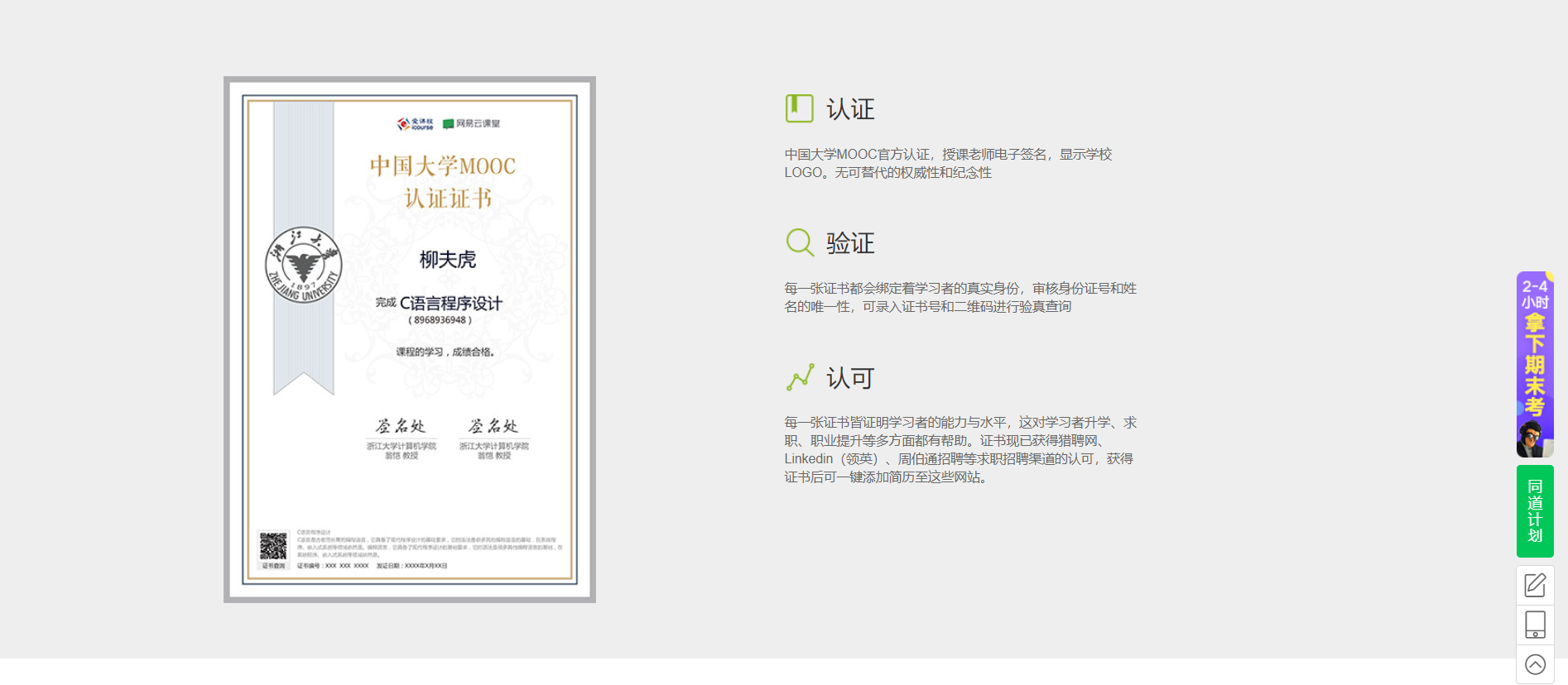Click the magnifier icon beside 验证
The height and width of the screenshot is (685, 1568).
[800, 242]
